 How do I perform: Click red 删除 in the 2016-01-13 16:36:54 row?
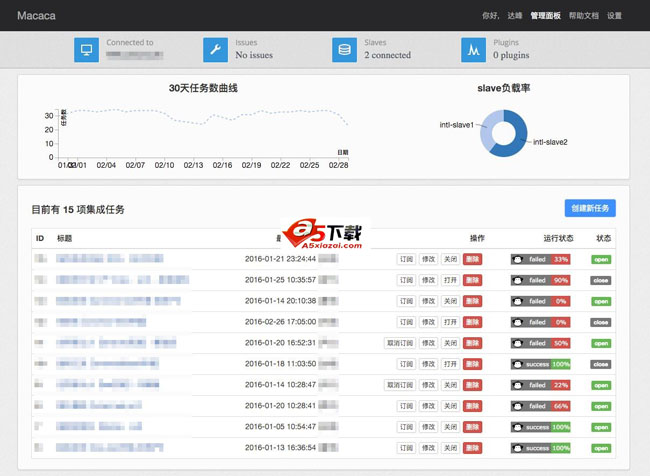(472, 448)
